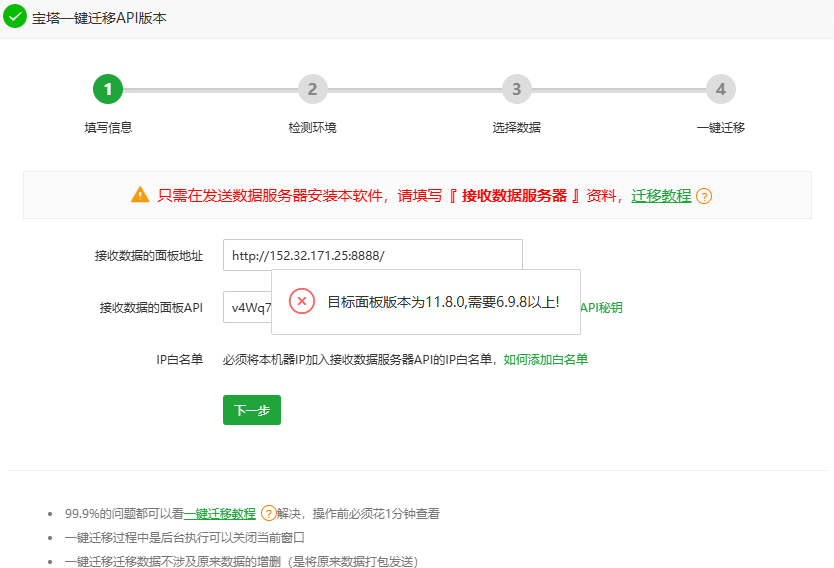This screenshot has height=568, width=834.
Task: Click the title text 宝塔一键迁移API版本
Action: [99, 18]
